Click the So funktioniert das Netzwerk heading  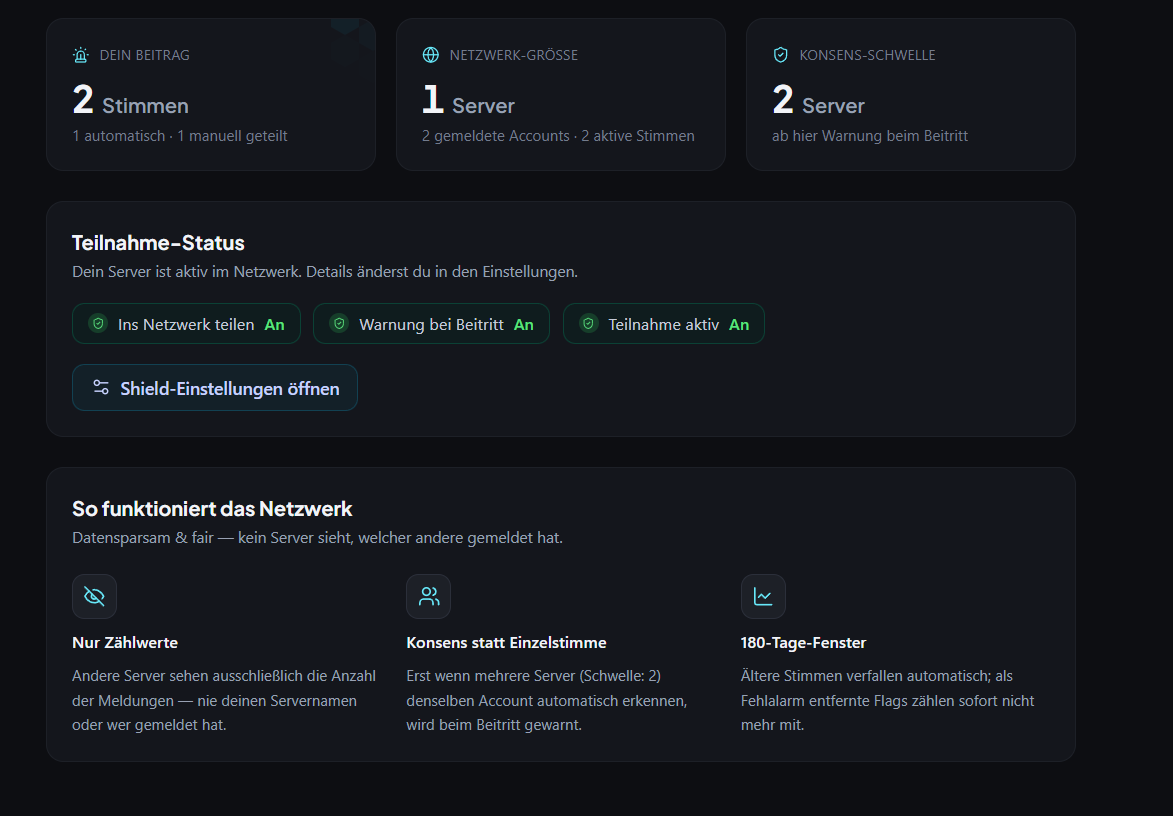[x=212, y=509]
